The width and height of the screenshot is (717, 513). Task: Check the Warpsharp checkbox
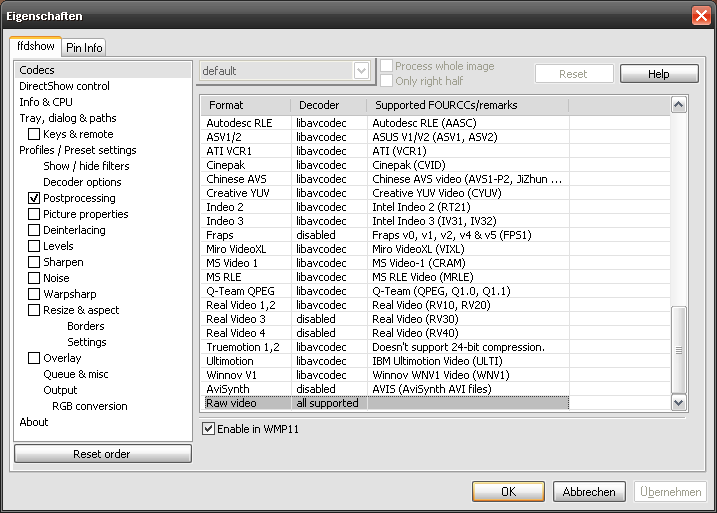34,294
